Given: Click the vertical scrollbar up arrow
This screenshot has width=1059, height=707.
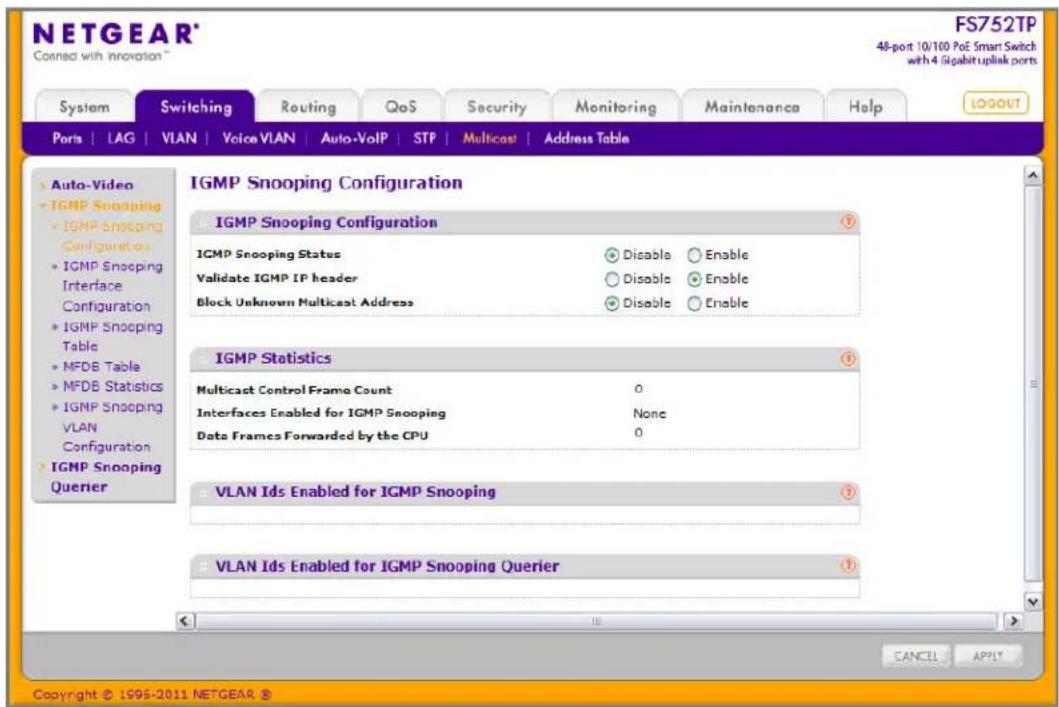Looking at the screenshot, I should [x=1033, y=176].
